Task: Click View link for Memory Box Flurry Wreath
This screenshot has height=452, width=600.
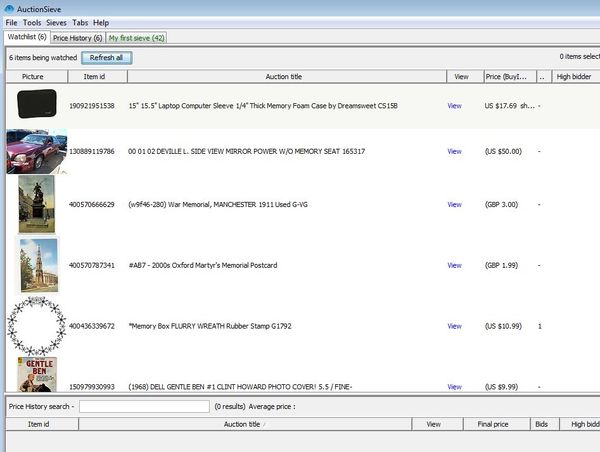Action: (455, 326)
